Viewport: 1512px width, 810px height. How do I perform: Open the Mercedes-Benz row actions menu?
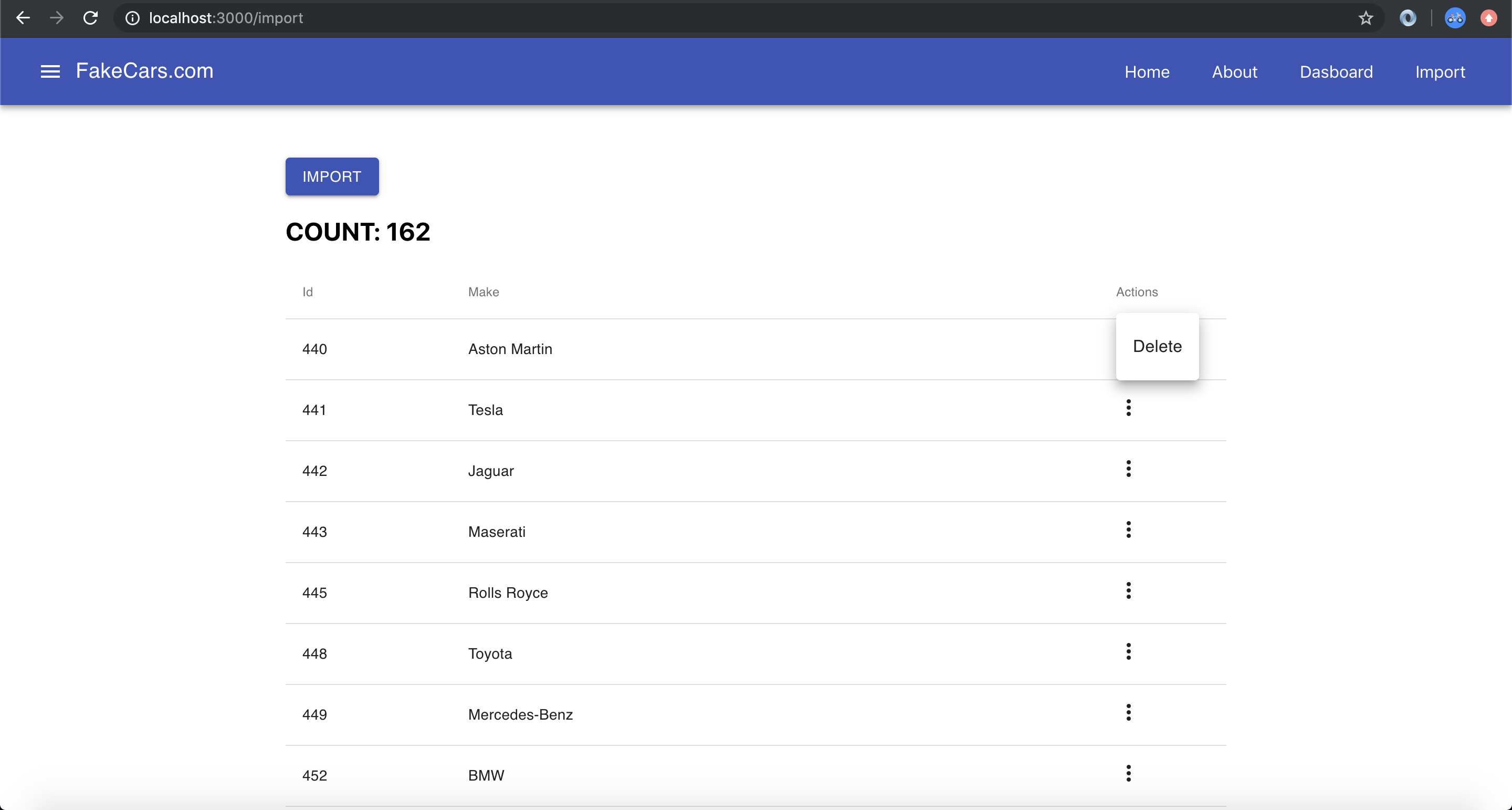1128,712
